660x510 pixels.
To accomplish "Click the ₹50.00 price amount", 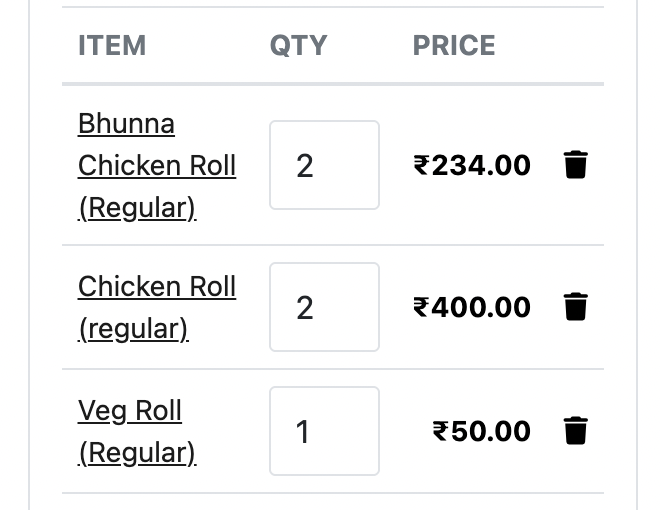I will tap(482, 431).
